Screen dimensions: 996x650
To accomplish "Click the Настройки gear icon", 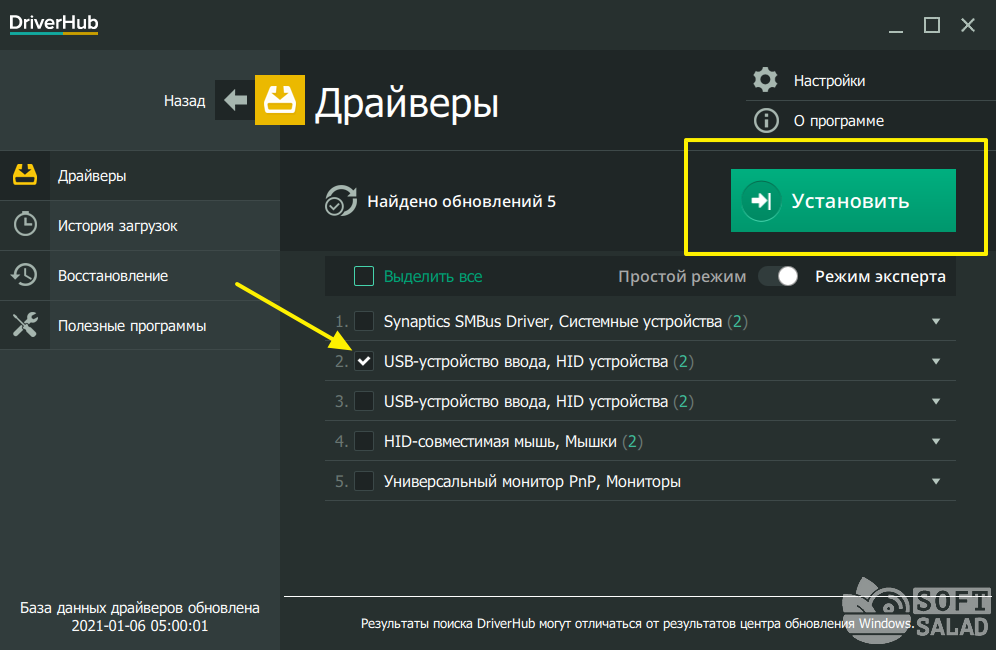I will point(765,80).
